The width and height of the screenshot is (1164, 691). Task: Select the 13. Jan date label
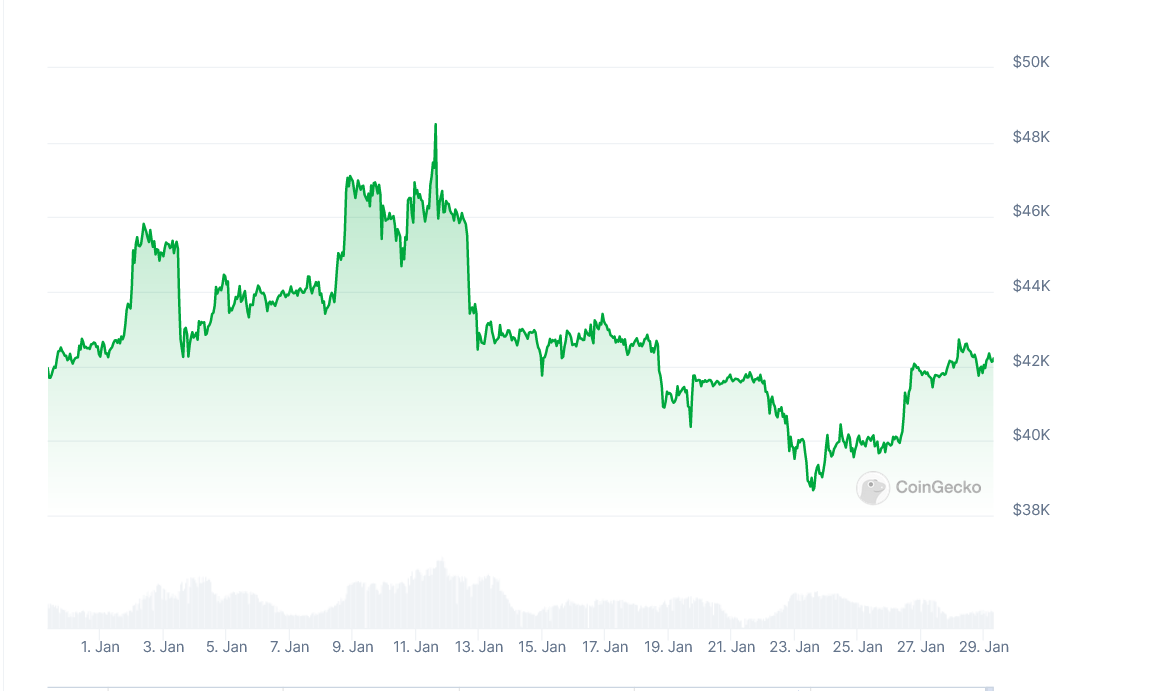[479, 647]
